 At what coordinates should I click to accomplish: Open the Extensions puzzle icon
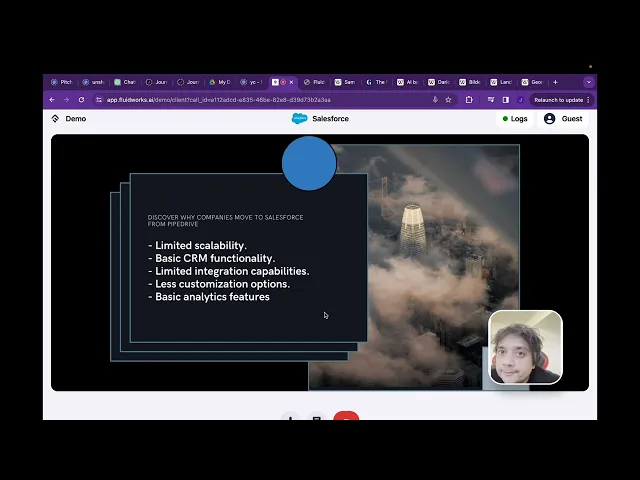[469, 100]
